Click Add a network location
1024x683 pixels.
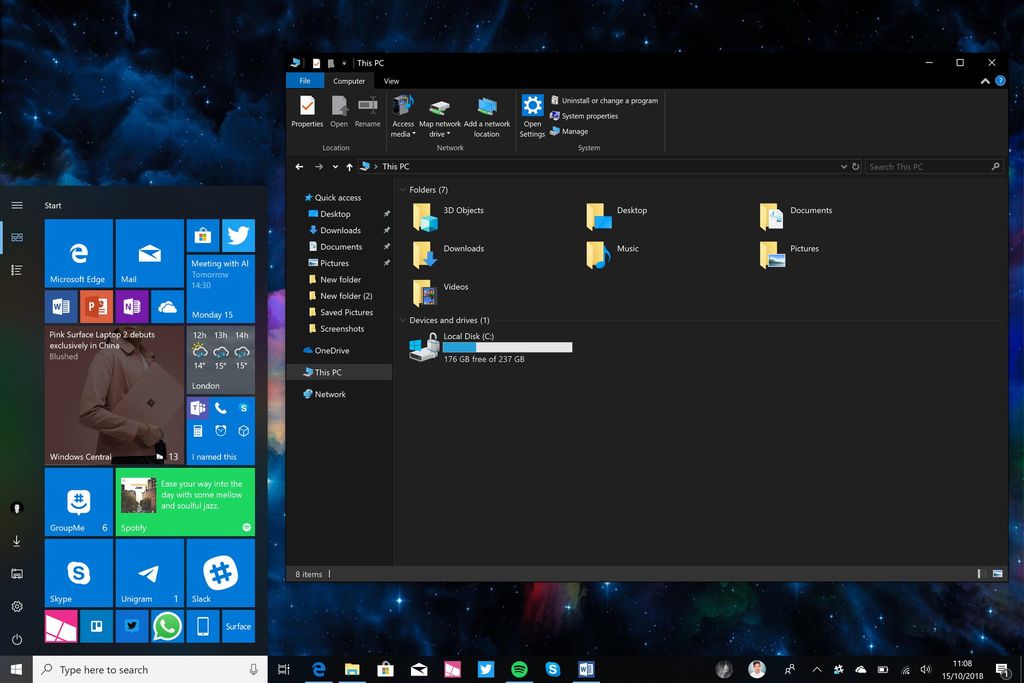tap(487, 110)
